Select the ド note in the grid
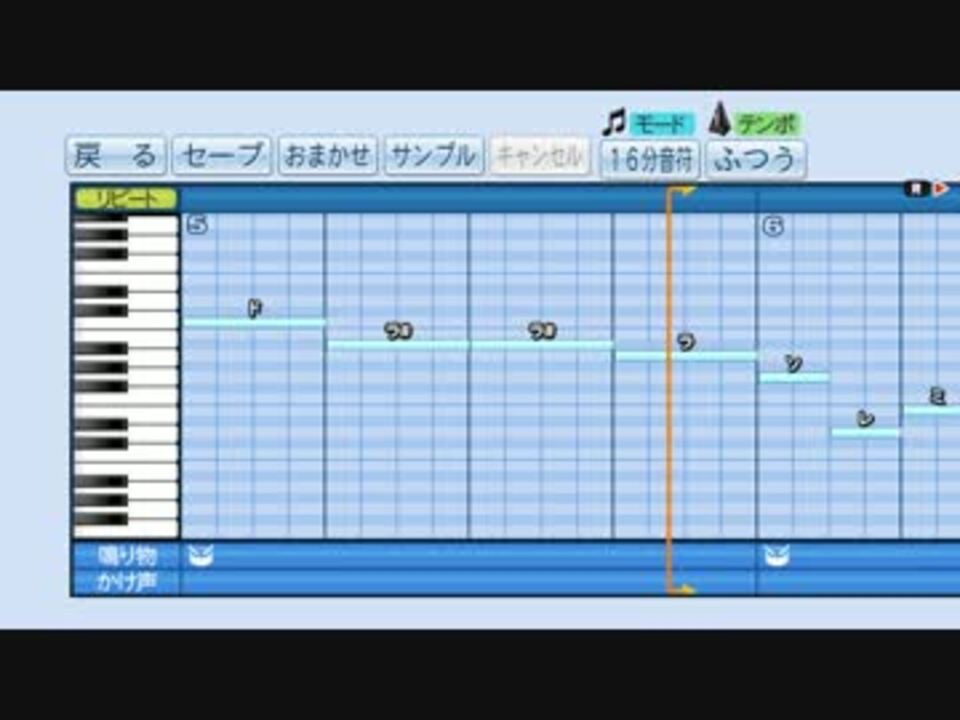960x720 pixels. (x=254, y=322)
